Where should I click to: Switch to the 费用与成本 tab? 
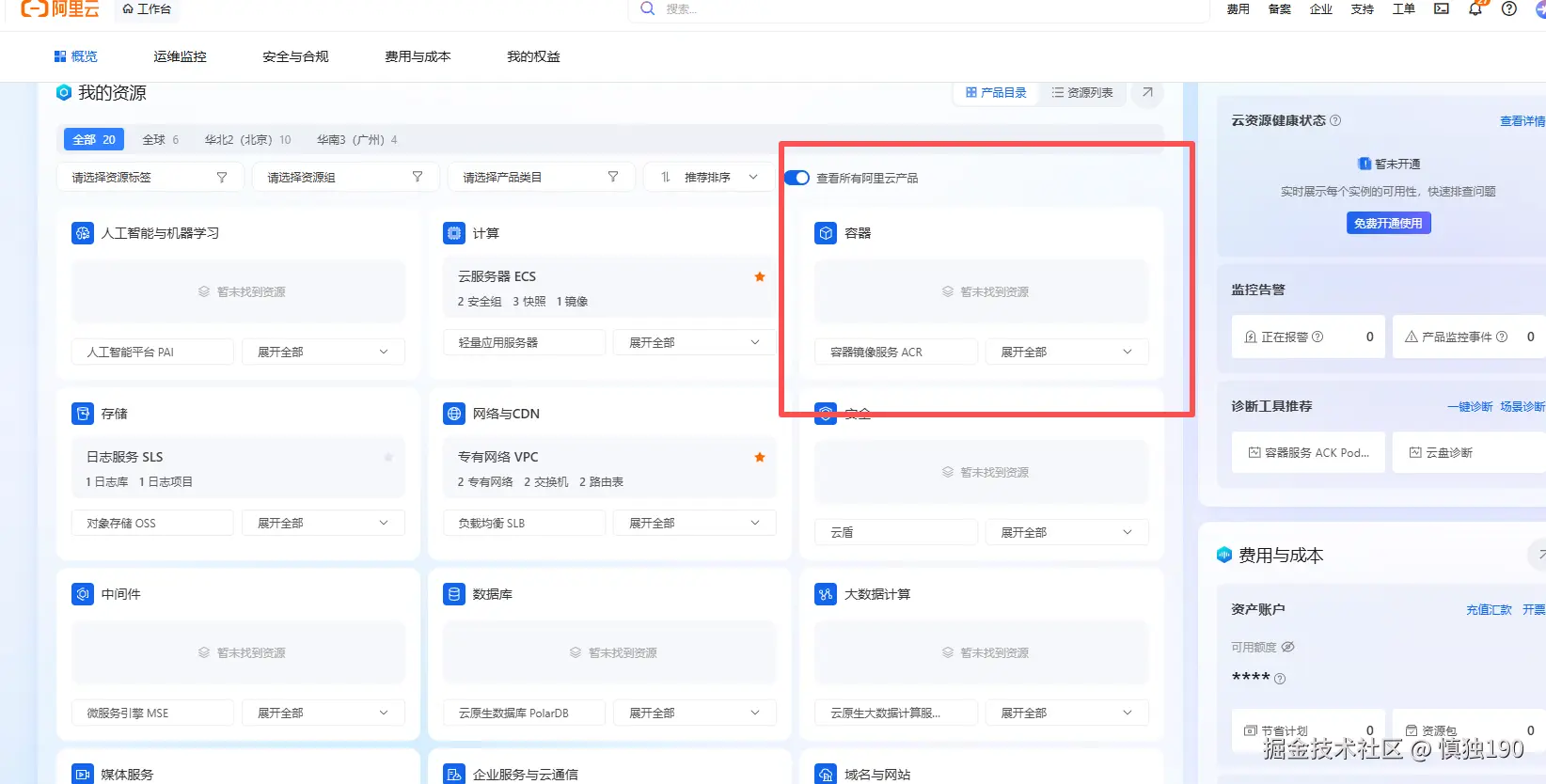pyautogui.click(x=418, y=56)
